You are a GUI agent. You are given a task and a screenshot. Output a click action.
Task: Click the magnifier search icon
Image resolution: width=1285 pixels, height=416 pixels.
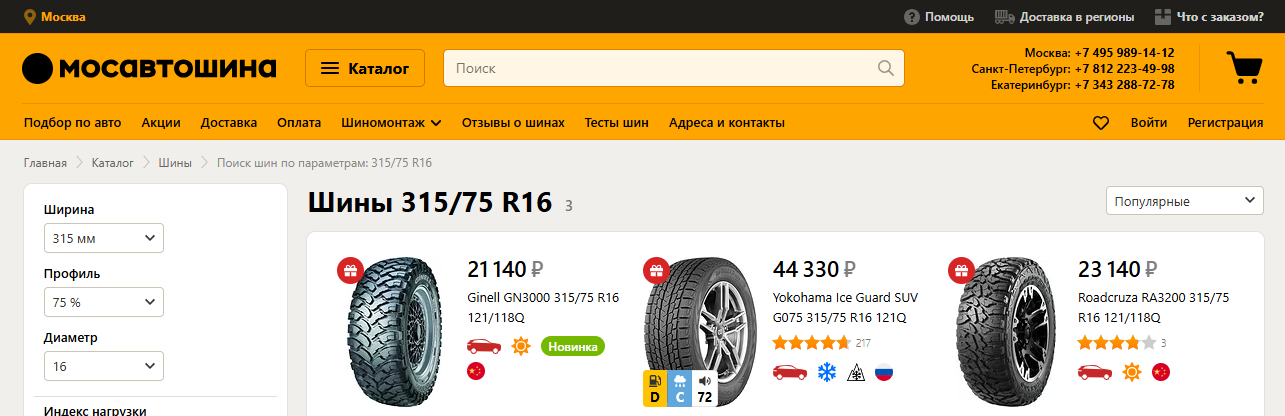pyautogui.click(x=885, y=68)
